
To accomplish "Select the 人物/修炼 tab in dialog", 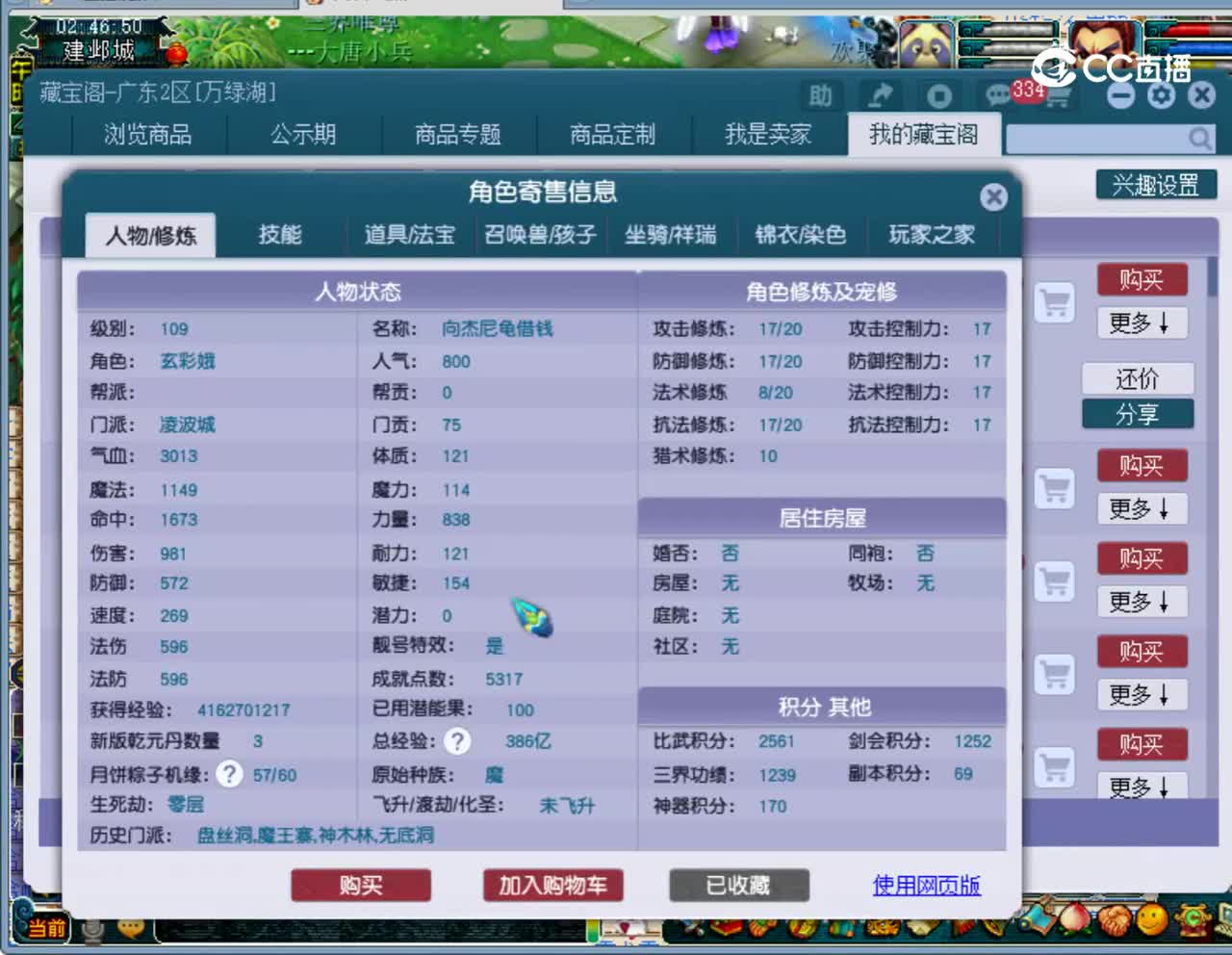I will (x=151, y=235).
